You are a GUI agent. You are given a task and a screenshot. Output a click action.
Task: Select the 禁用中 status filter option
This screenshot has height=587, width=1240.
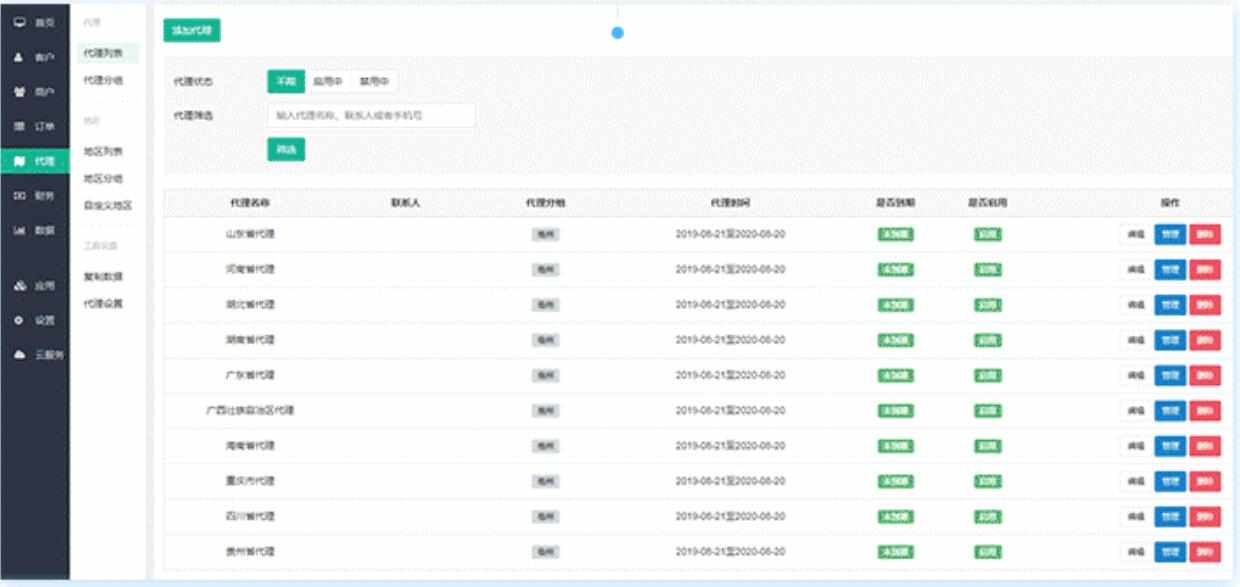tap(375, 81)
